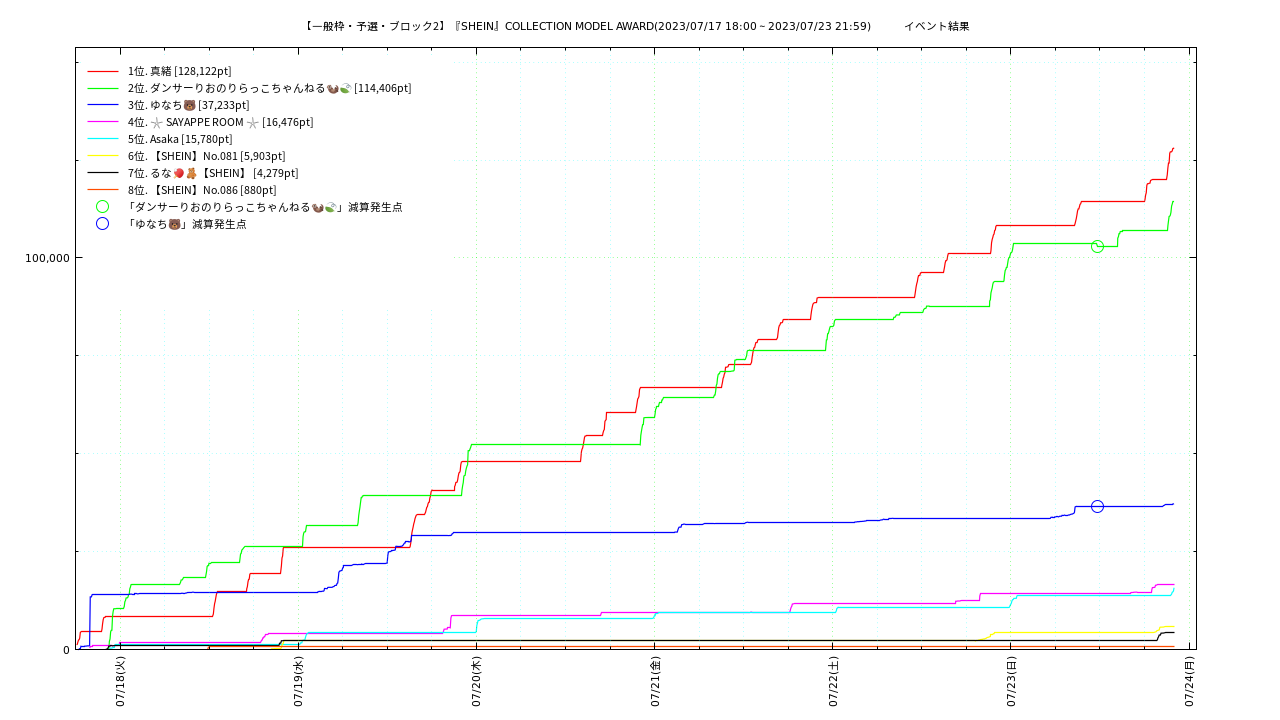
Task: Click x-axis label 07/20(木)
Action: click(x=476, y=682)
